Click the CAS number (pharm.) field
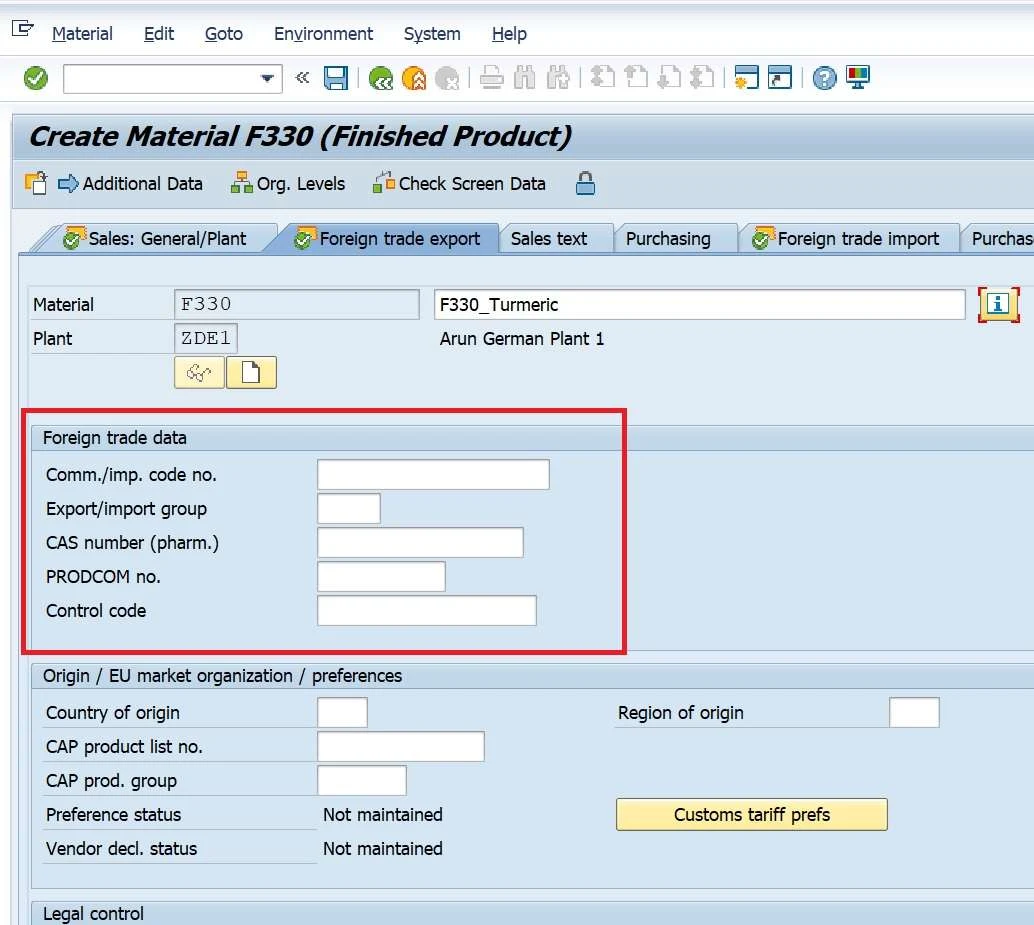Viewport: 1034px width, 925px height. point(420,543)
